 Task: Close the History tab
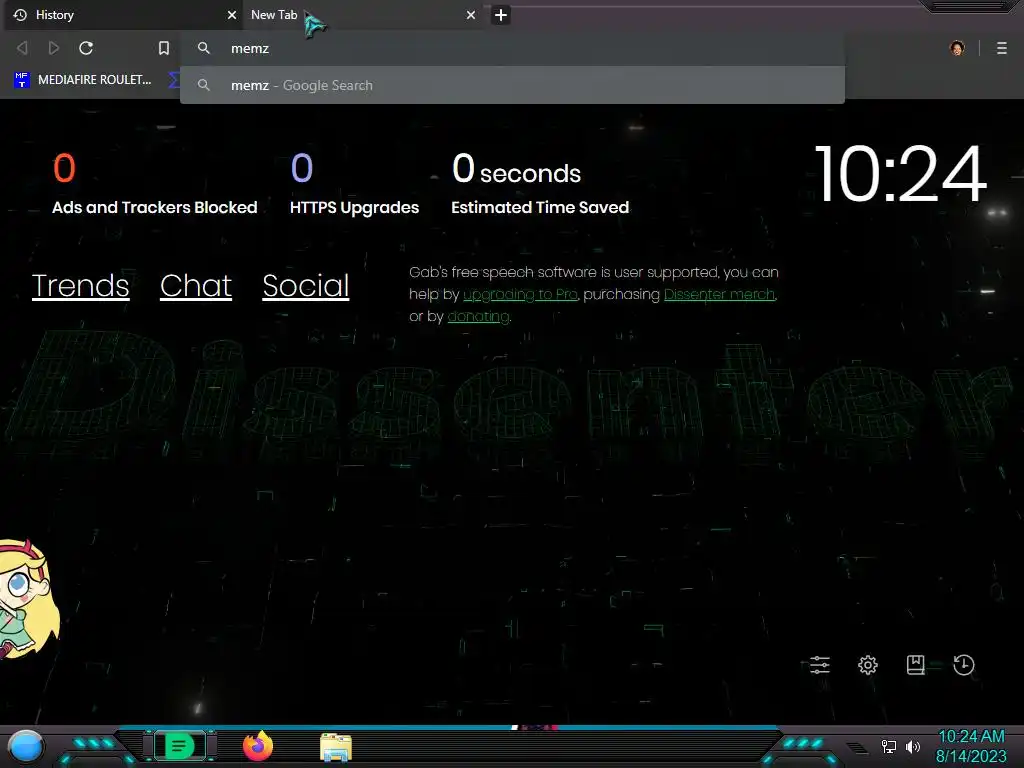point(231,15)
